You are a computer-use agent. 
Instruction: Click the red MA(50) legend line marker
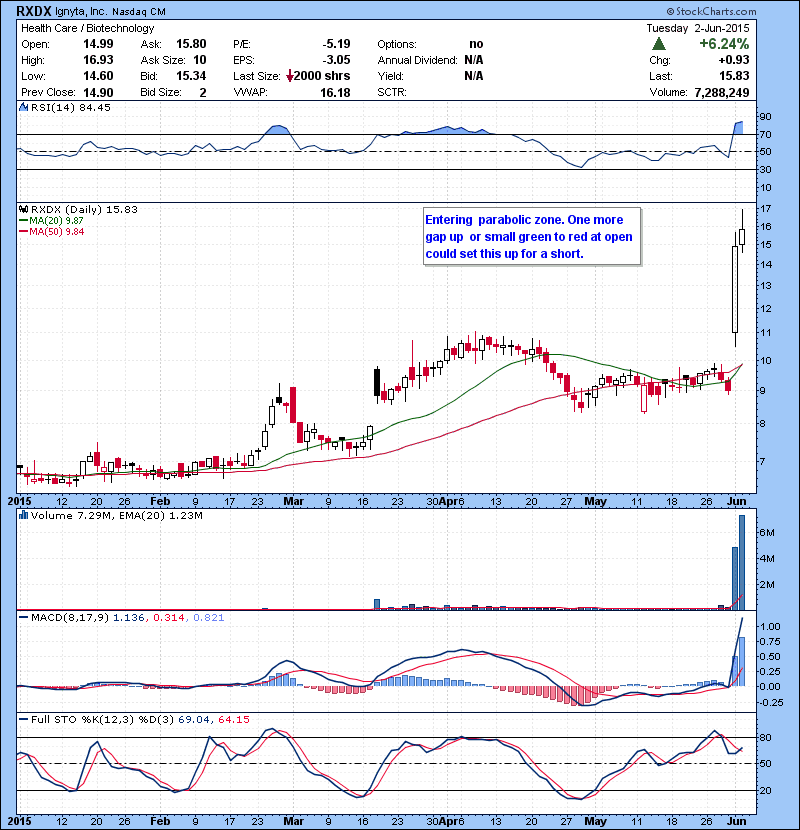click(24, 232)
